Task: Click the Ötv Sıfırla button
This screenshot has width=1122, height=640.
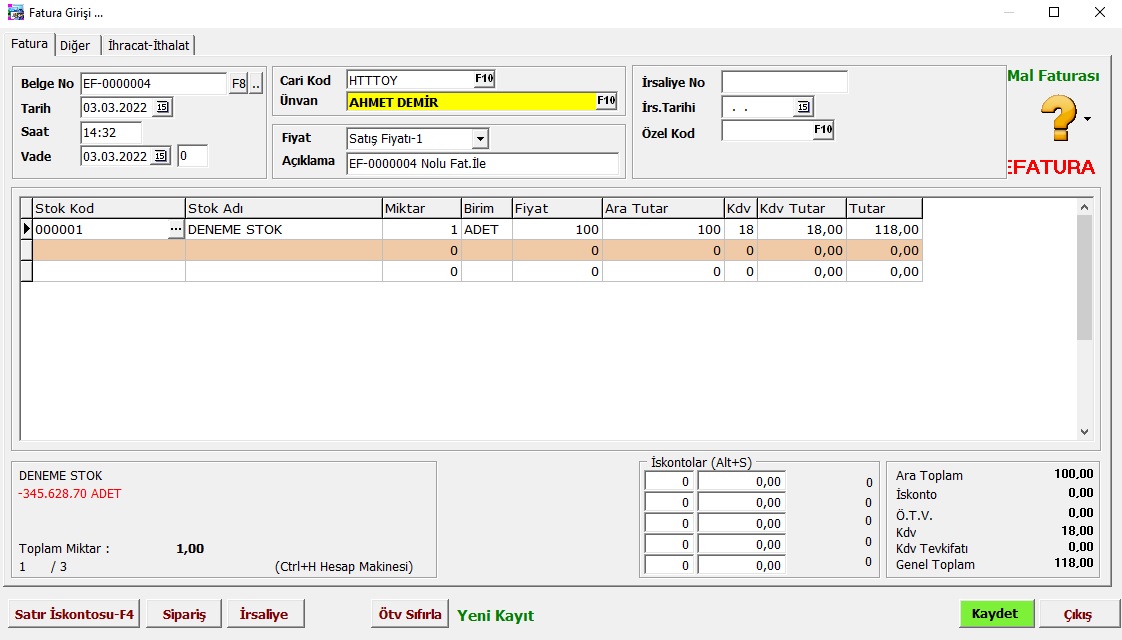Action: tap(410, 615)
